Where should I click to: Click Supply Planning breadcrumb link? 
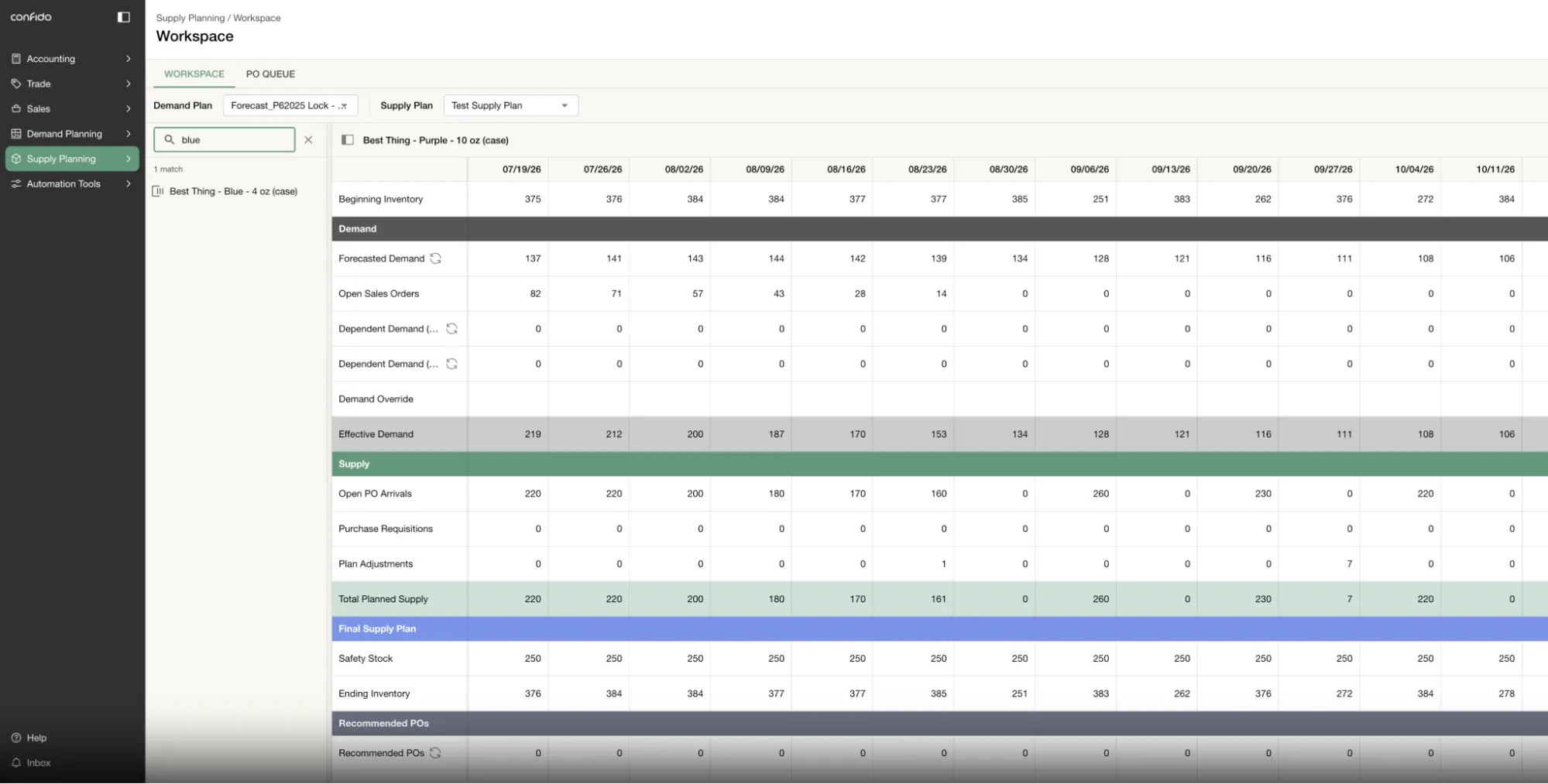[190, 18]
